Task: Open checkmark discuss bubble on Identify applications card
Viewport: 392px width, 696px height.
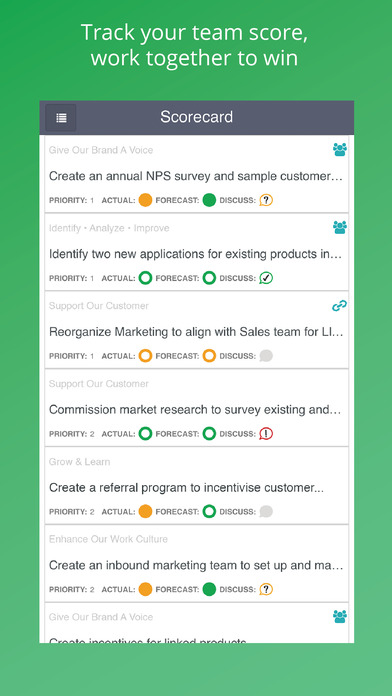Action: click(x=266, y=278)
